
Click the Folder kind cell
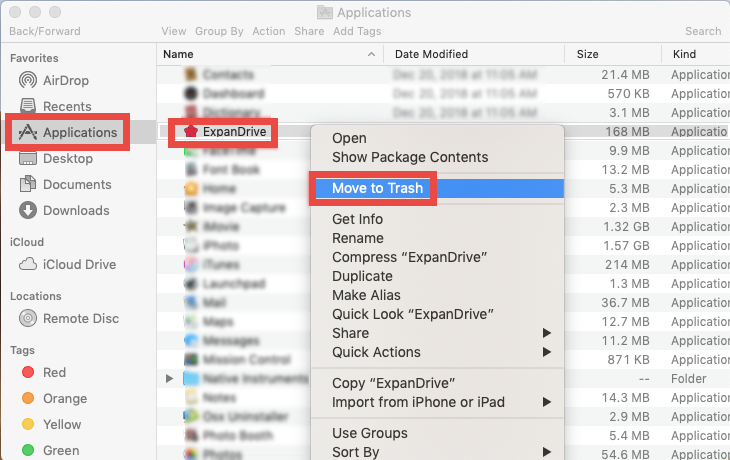click(x=689, y=379)
